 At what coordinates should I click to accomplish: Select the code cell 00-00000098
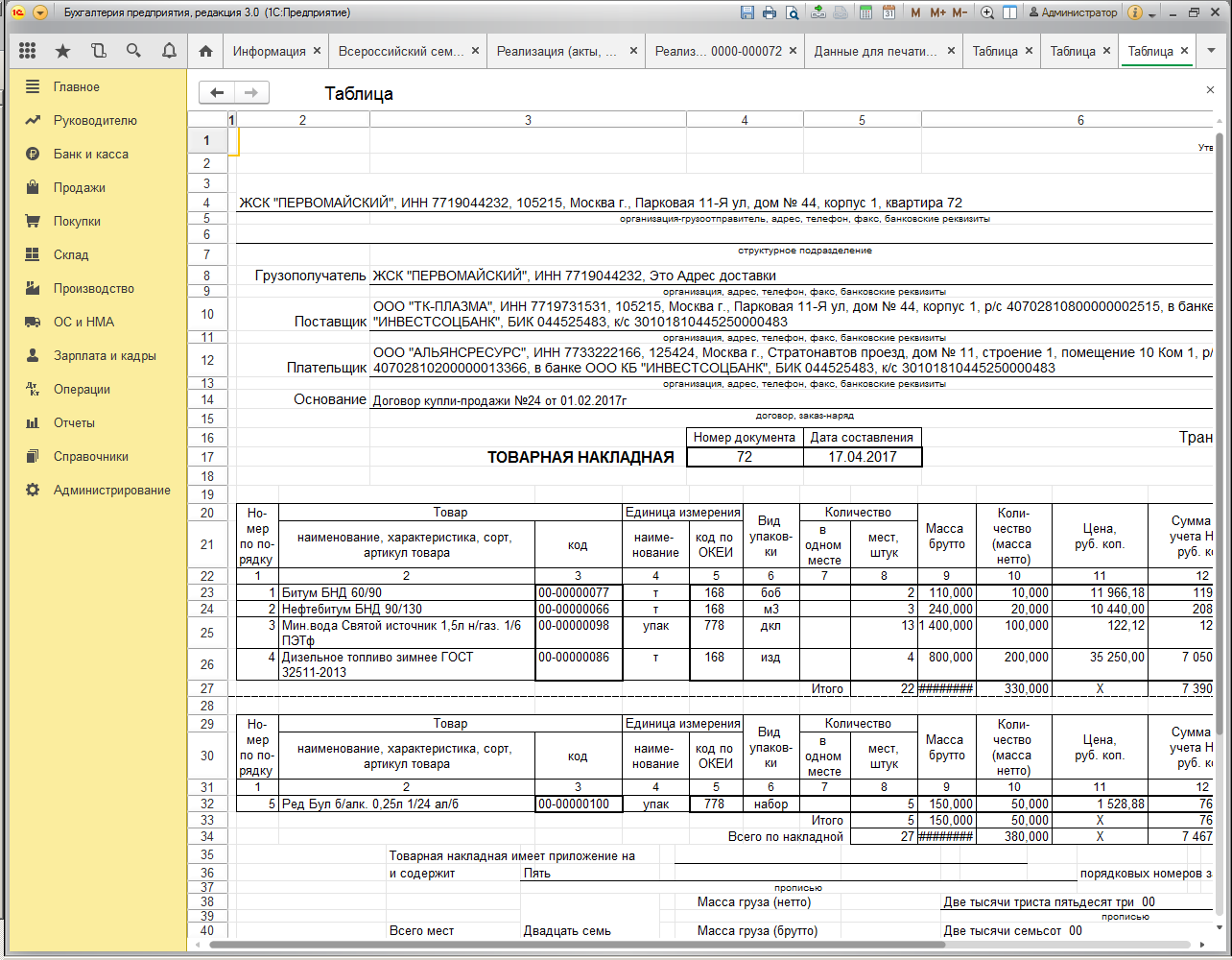coord(578,633)
